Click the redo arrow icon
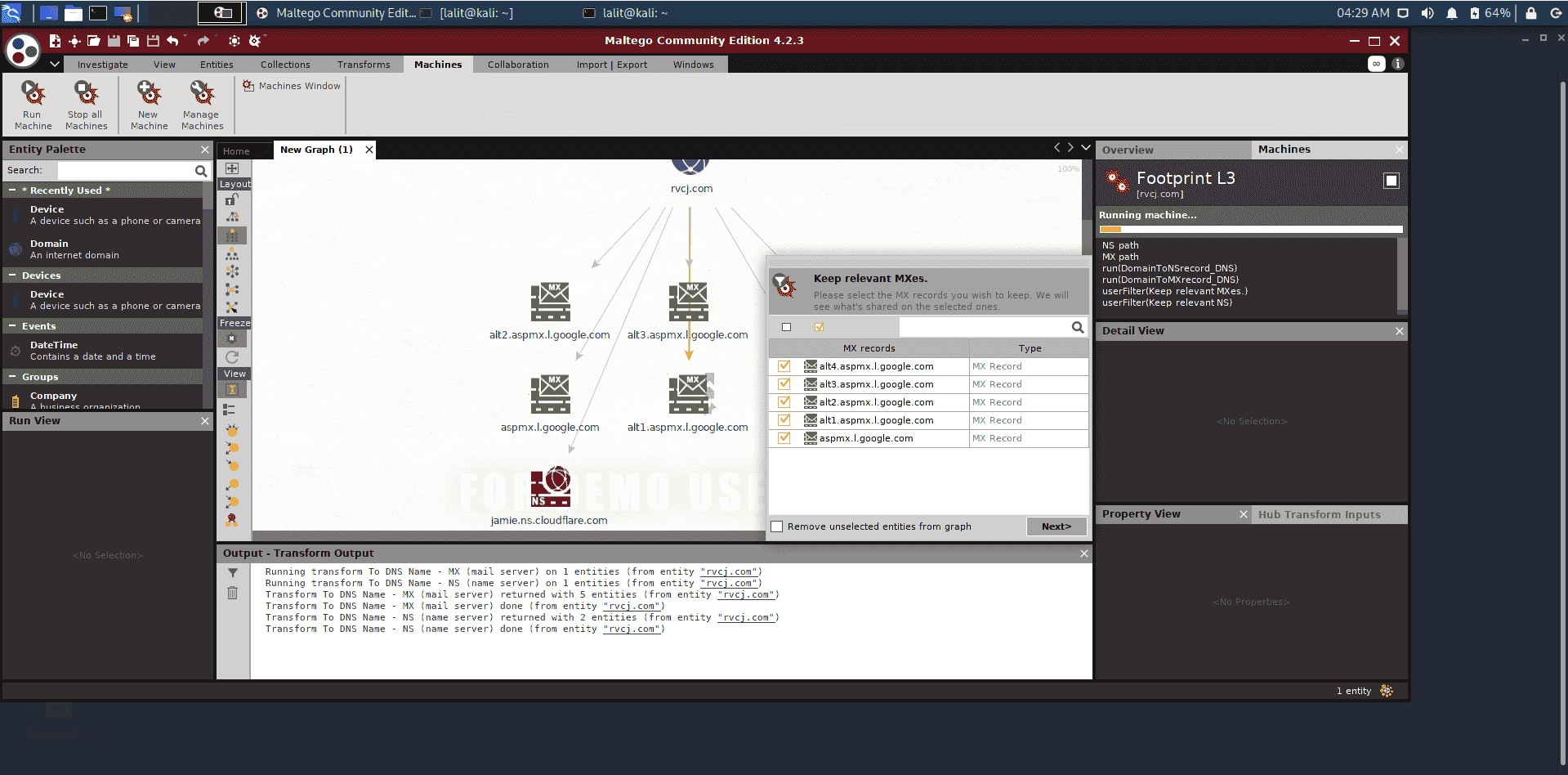The width and height of the screenshot is (1568, 775). click(x=203, y=41)
